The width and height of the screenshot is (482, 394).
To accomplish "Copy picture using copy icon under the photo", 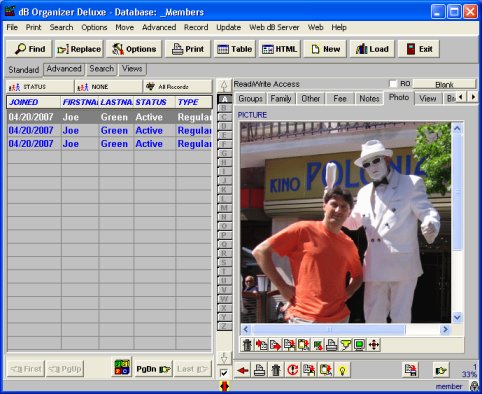I will pos(289,345).
